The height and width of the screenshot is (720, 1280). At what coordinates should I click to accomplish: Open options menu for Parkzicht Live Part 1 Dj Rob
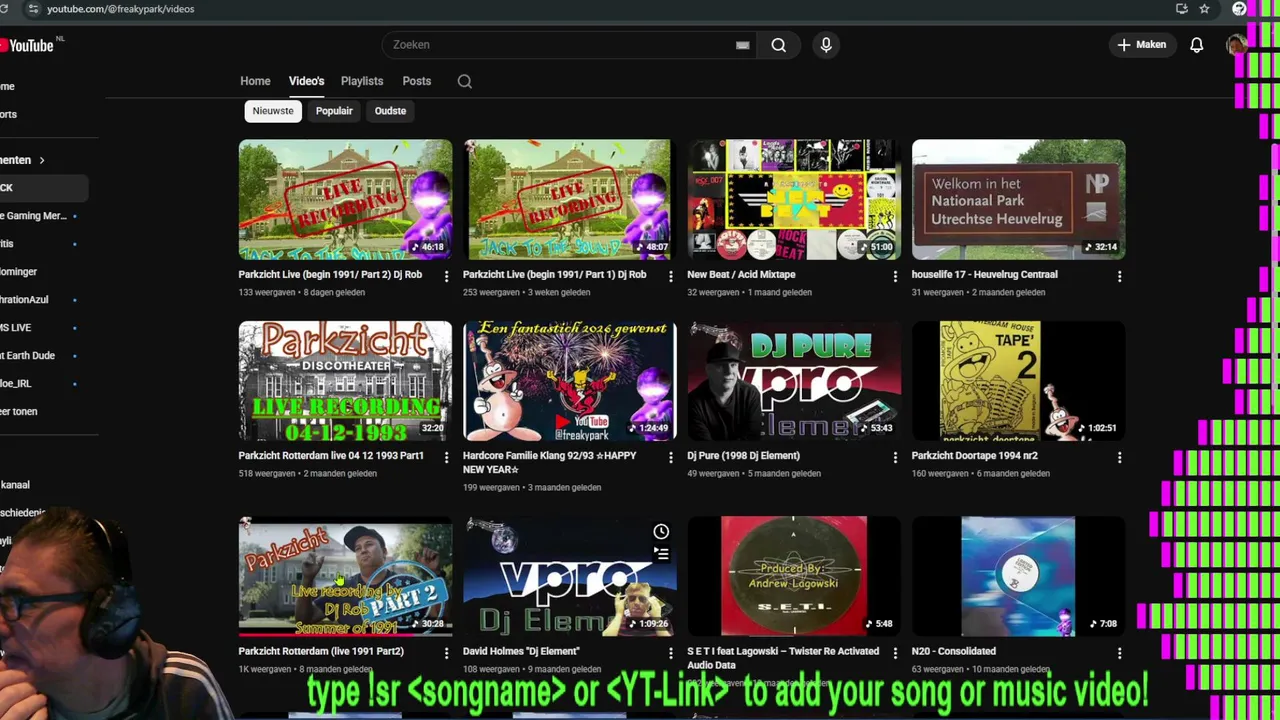pos(671,276)
